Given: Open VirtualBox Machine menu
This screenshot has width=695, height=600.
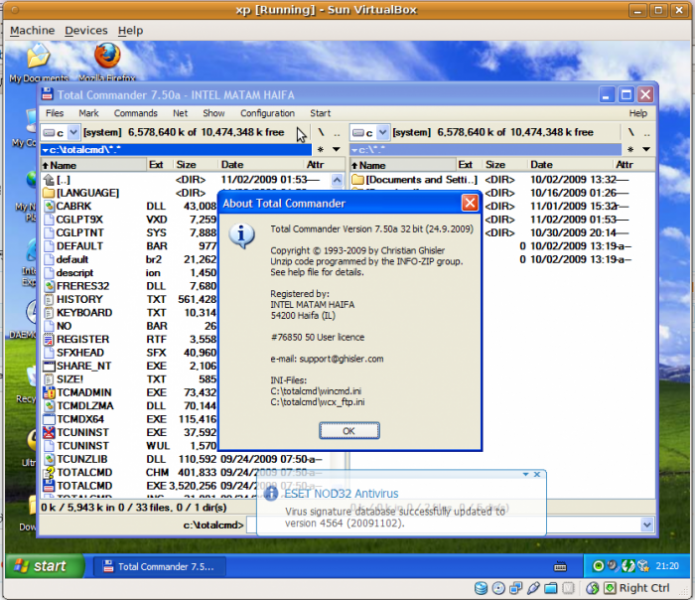Looking at the screenshot, I should coord(32,30).
